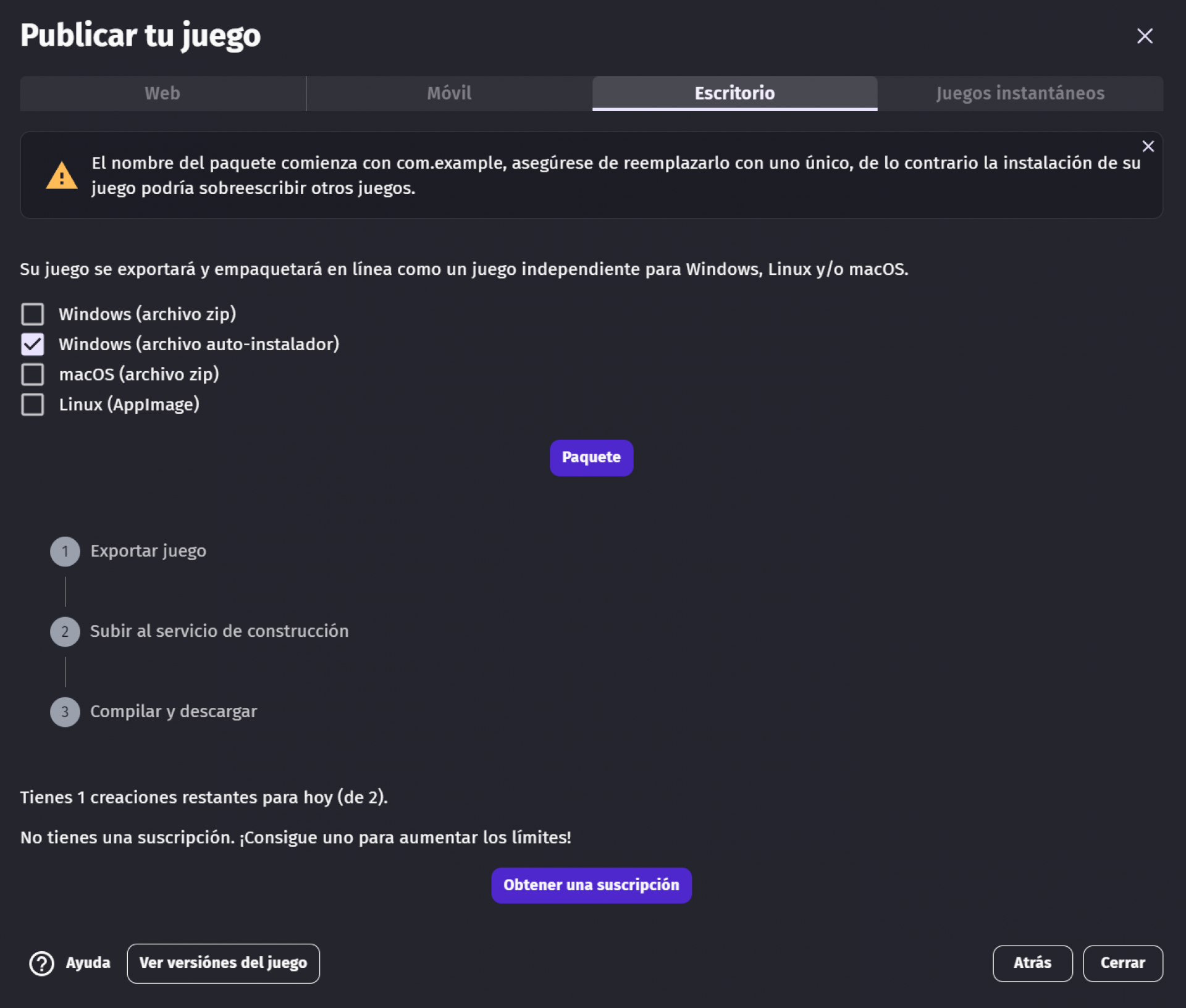Select the Juegos instantáneos tab
The image size is (1186, 1008).
[1020, 93]
